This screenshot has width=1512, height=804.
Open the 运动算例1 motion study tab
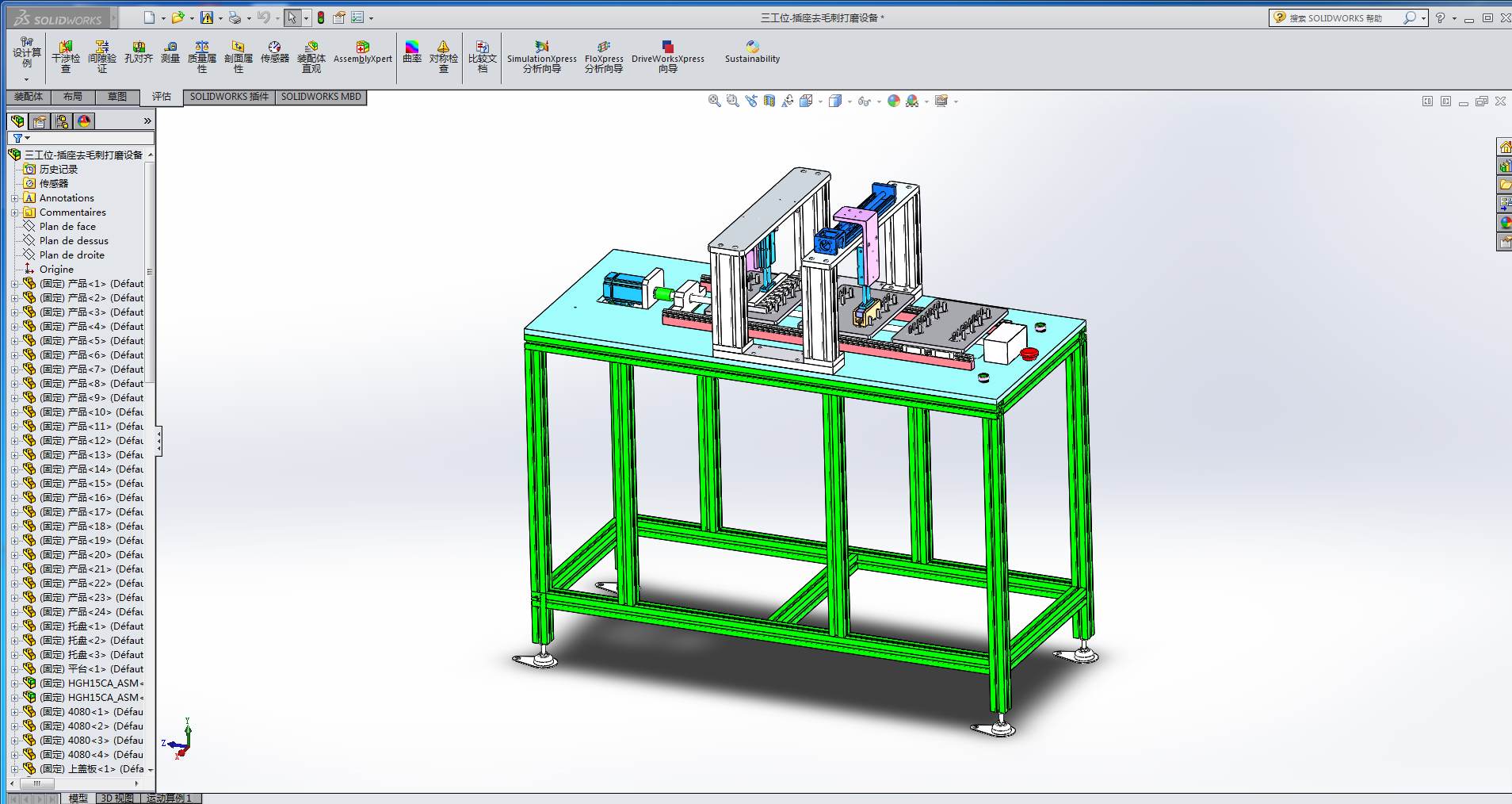pos(169,798)
